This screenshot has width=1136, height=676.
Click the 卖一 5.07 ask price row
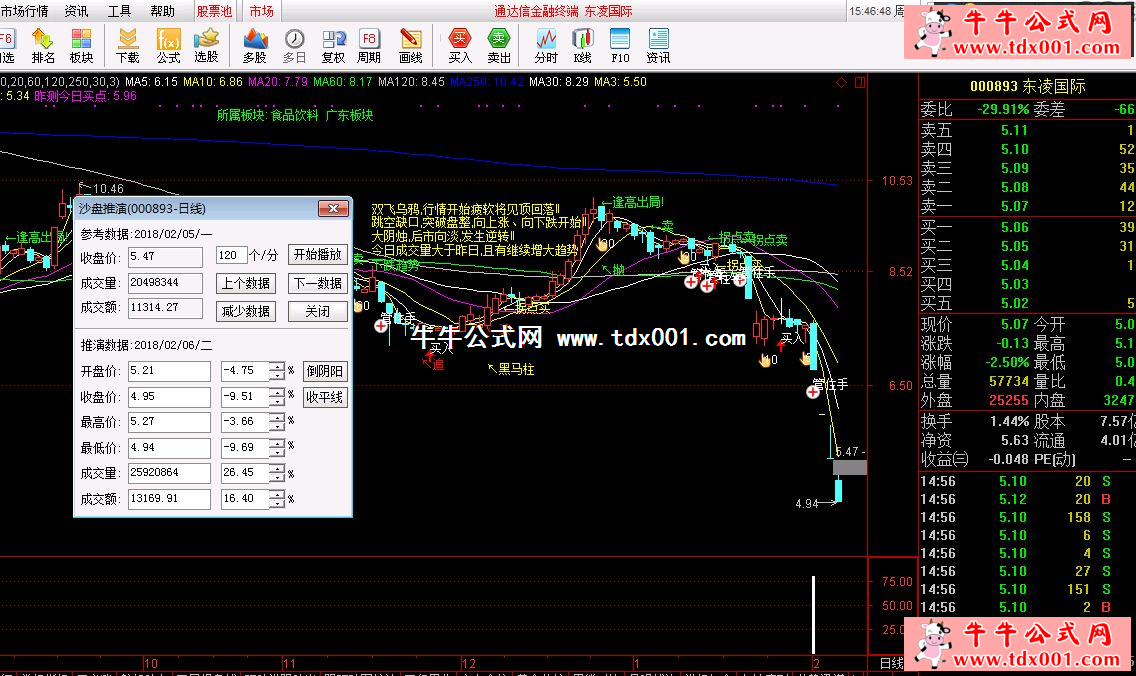point(1027,206)
